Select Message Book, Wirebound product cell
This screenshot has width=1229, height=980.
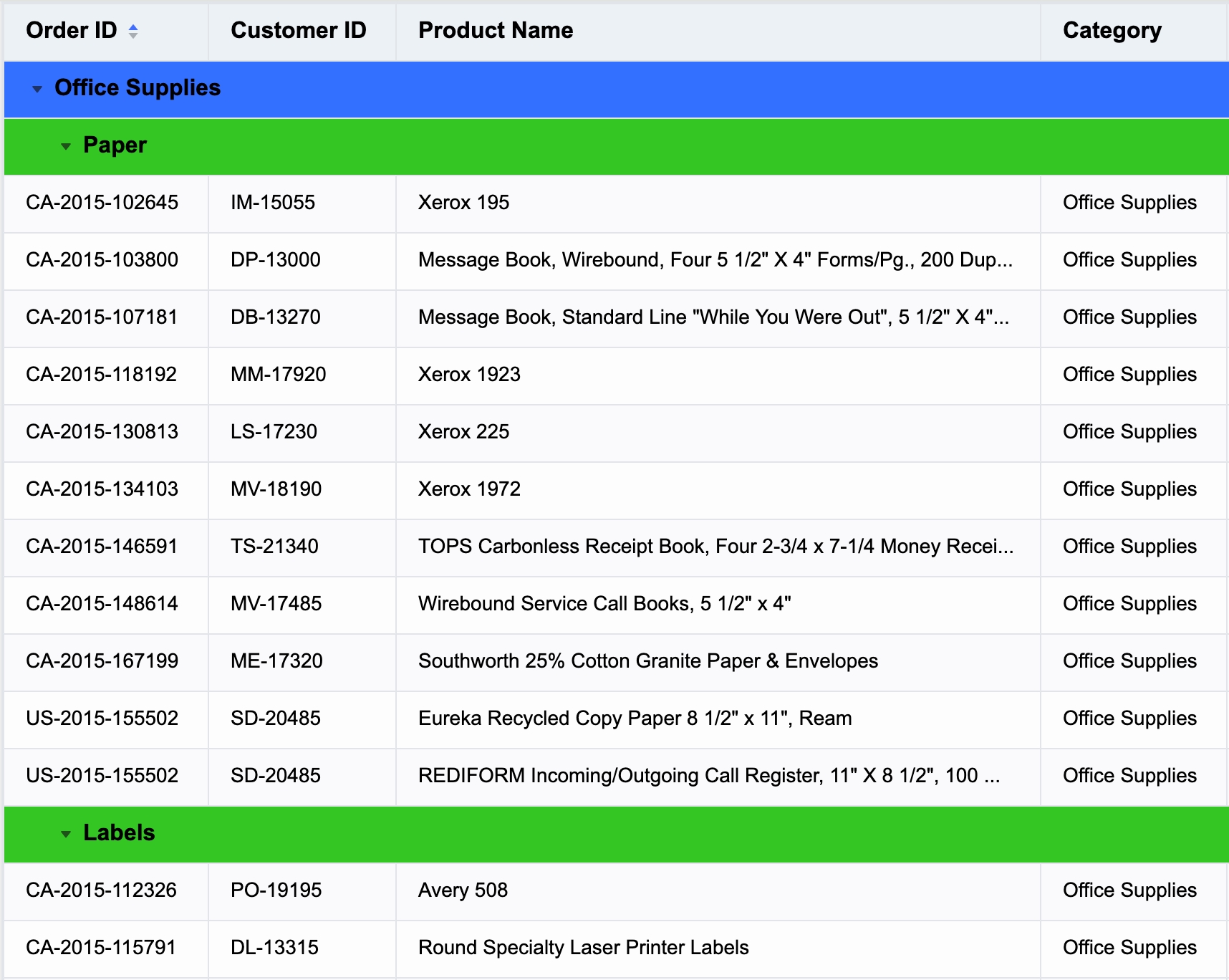tap(718, 261)
